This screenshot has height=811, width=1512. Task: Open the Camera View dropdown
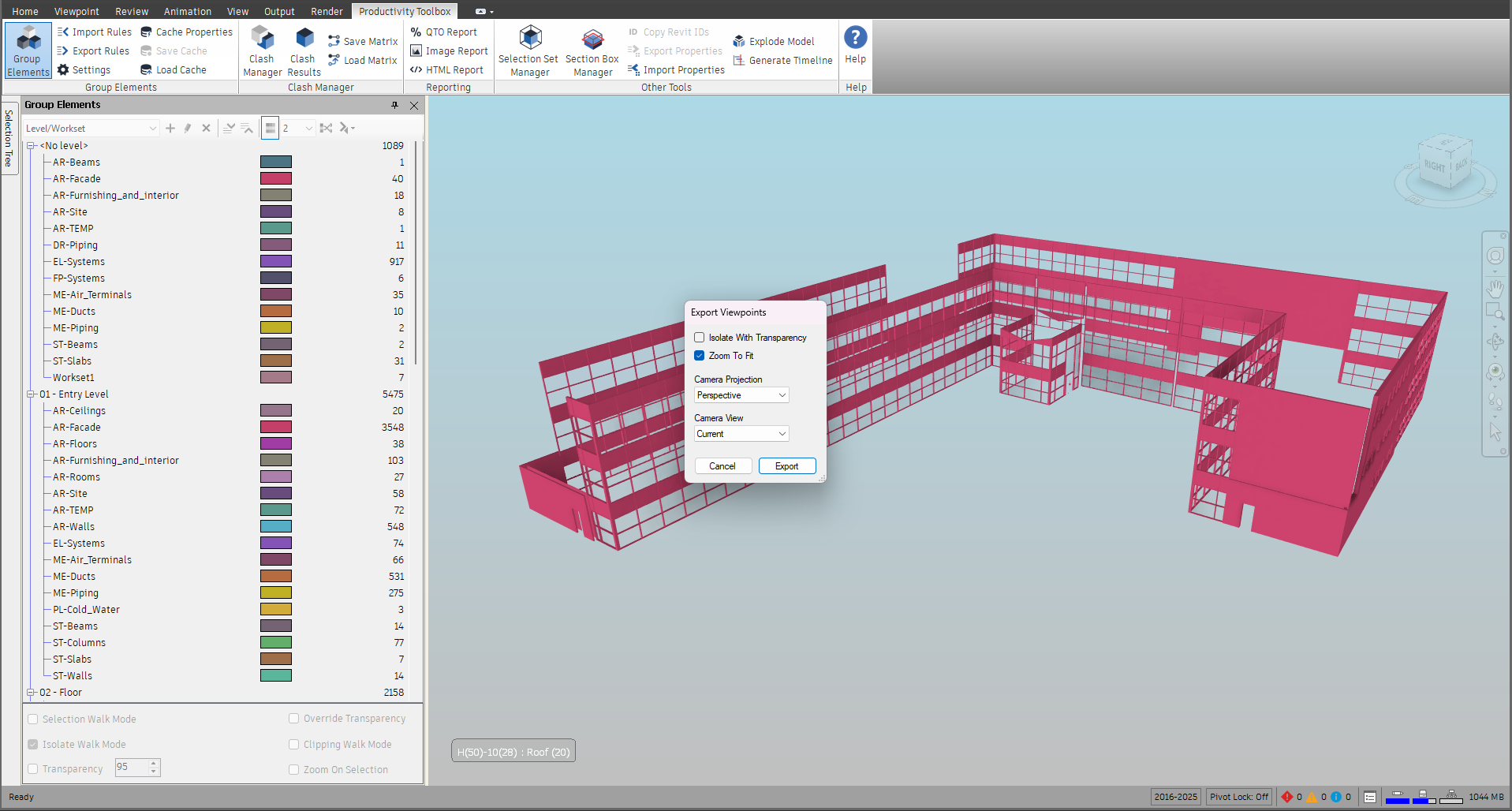741,434
